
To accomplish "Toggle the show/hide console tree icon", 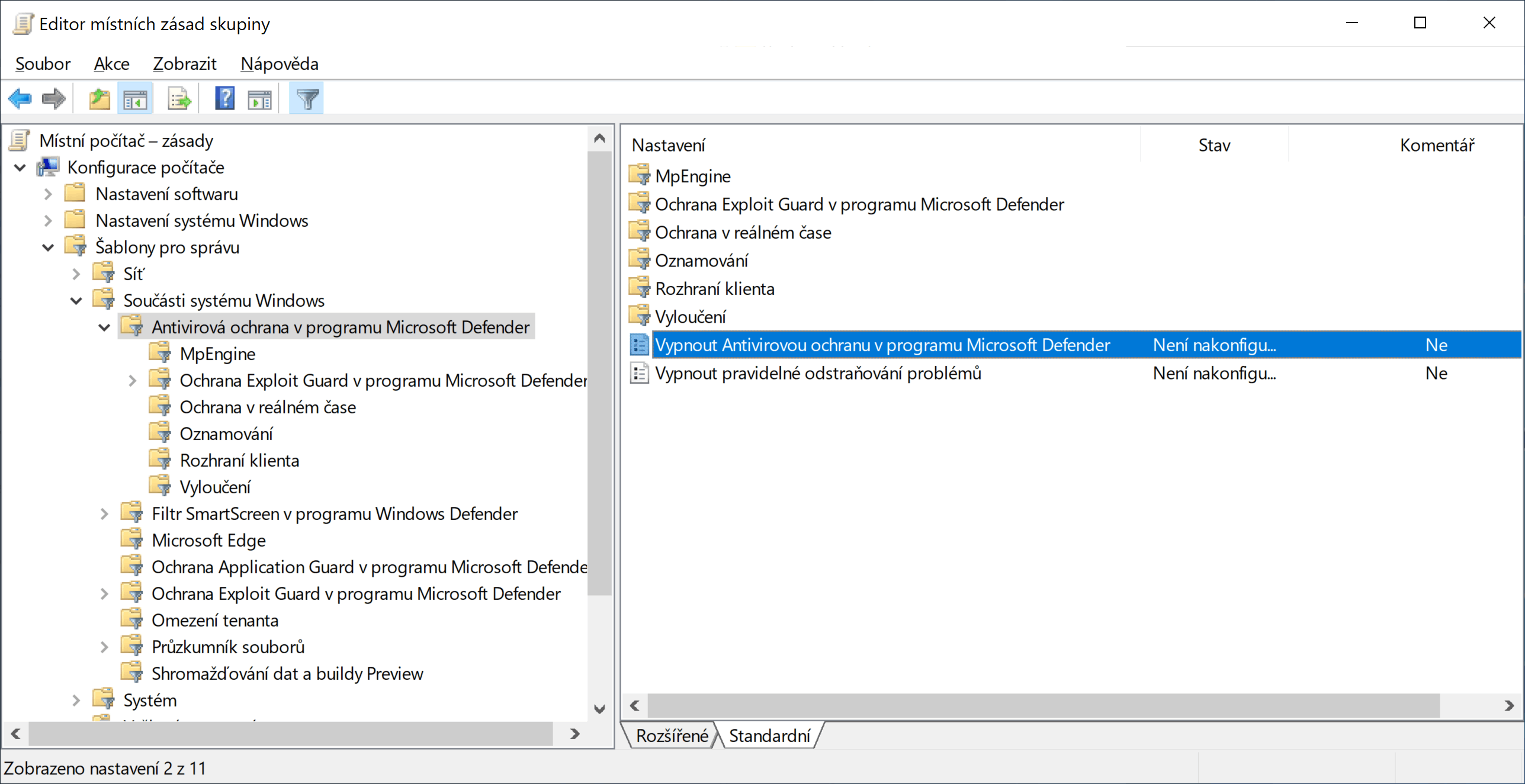I will coord(136,98).
